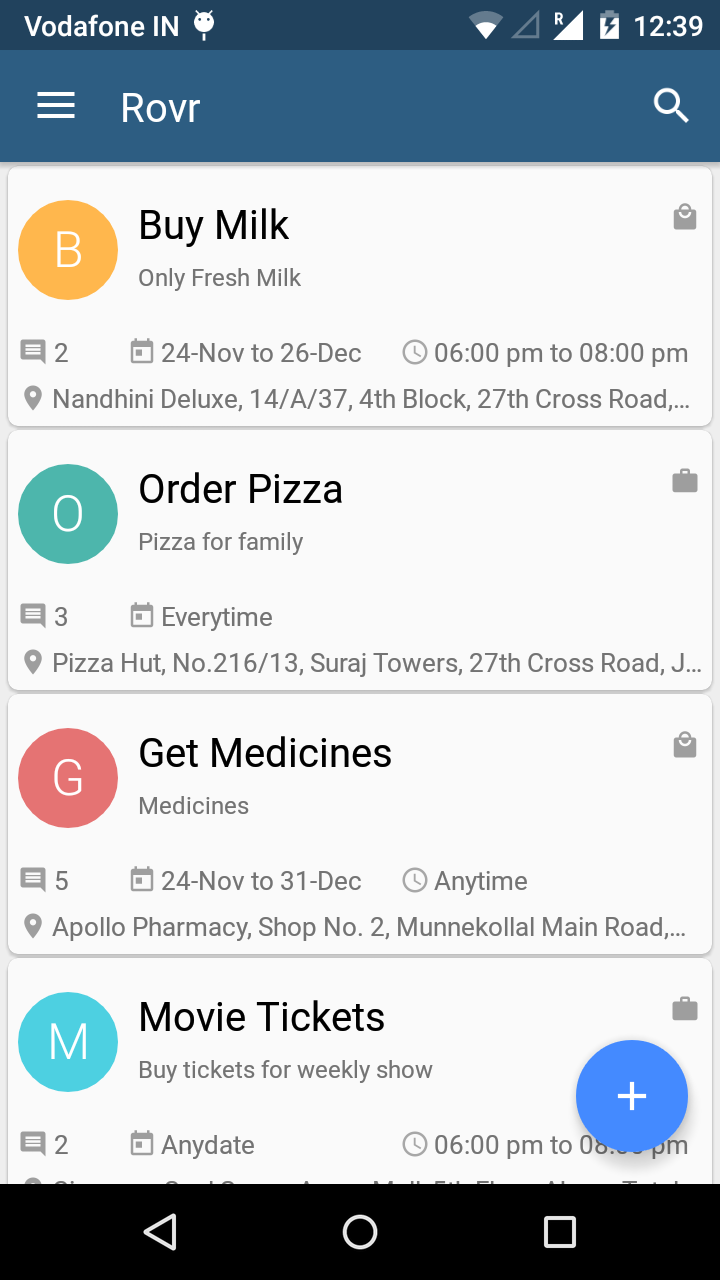
Task: Open comments icon on Buy Milk card
Action: point(33,352)
